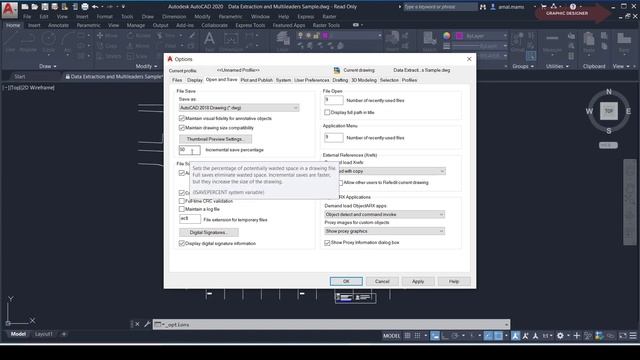Expand the Utilities panel flyout
The width and height of the screenshot is (640, 360).
557,66
